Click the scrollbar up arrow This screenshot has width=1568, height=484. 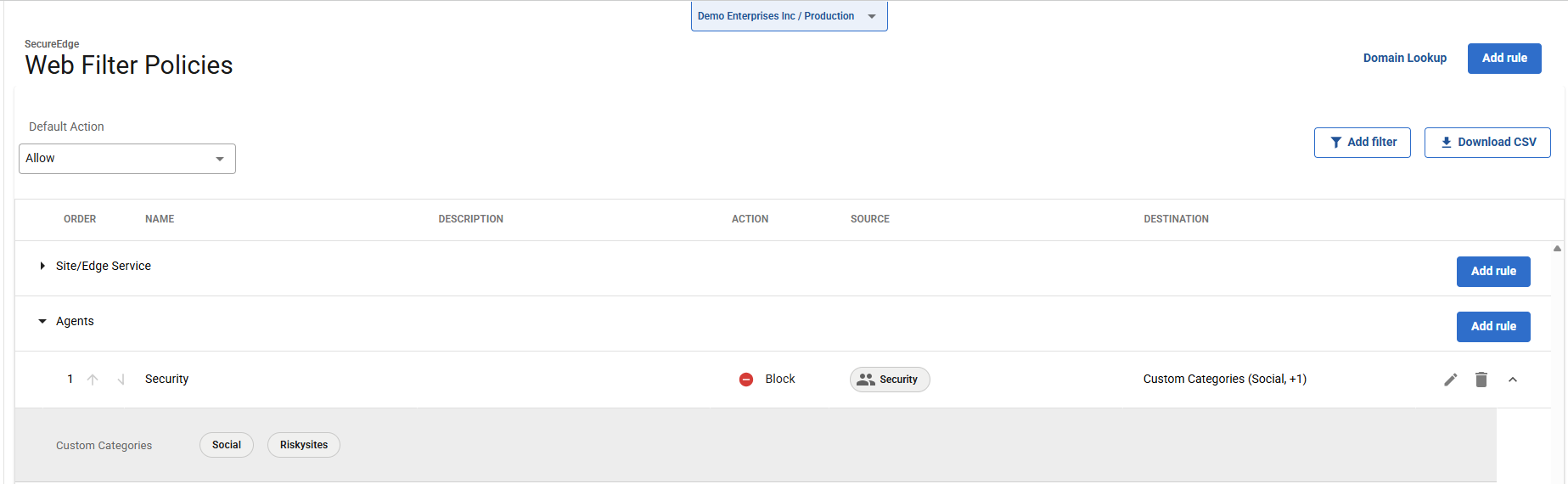(1557, 249)
